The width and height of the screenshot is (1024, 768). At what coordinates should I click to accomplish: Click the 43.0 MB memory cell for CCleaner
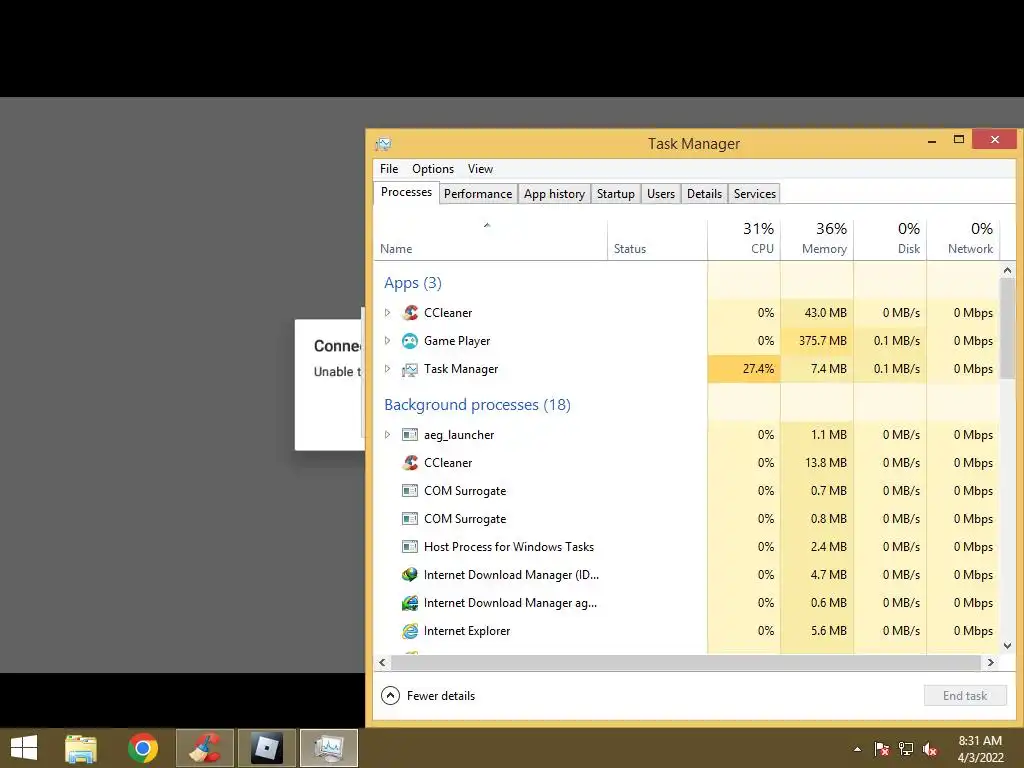tap(817, 313)
